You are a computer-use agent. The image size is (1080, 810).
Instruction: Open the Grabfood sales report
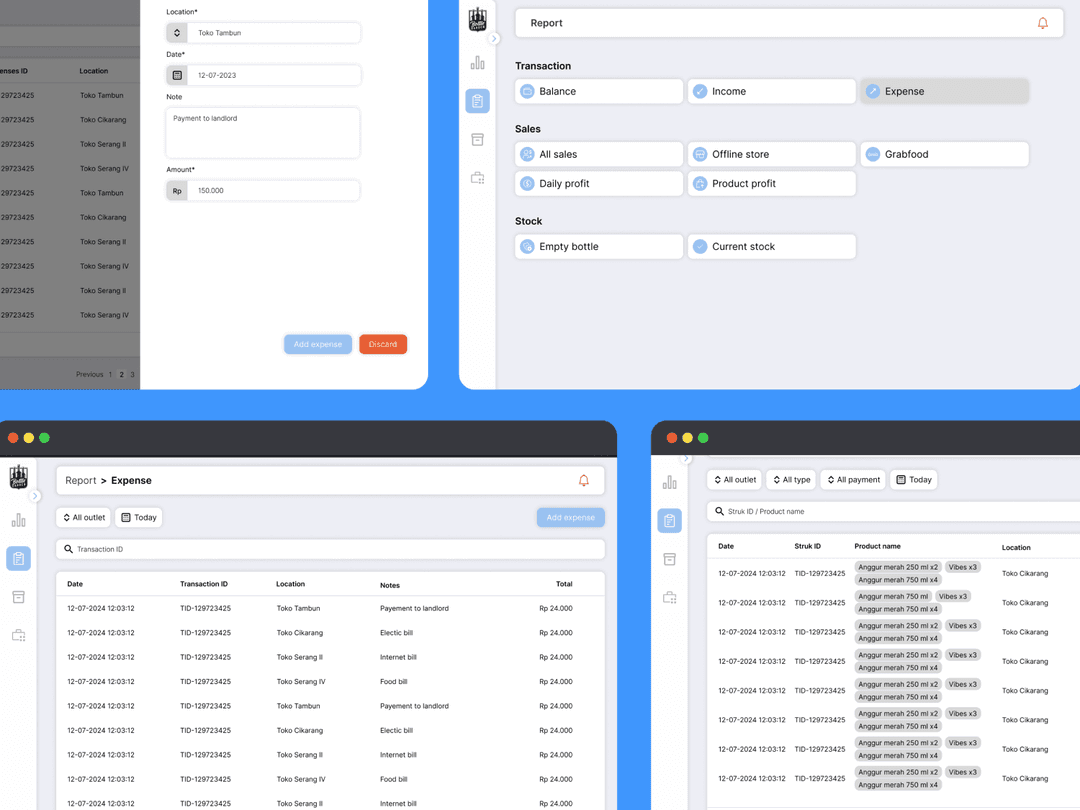coord(944,154)
